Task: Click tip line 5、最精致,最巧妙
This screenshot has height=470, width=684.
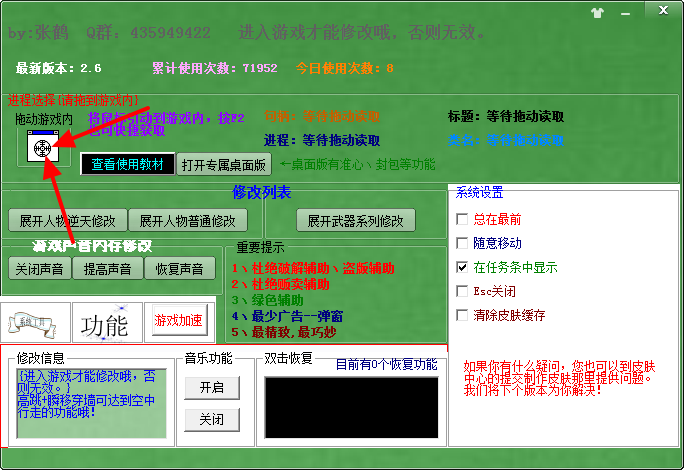Action: (284, 332)
